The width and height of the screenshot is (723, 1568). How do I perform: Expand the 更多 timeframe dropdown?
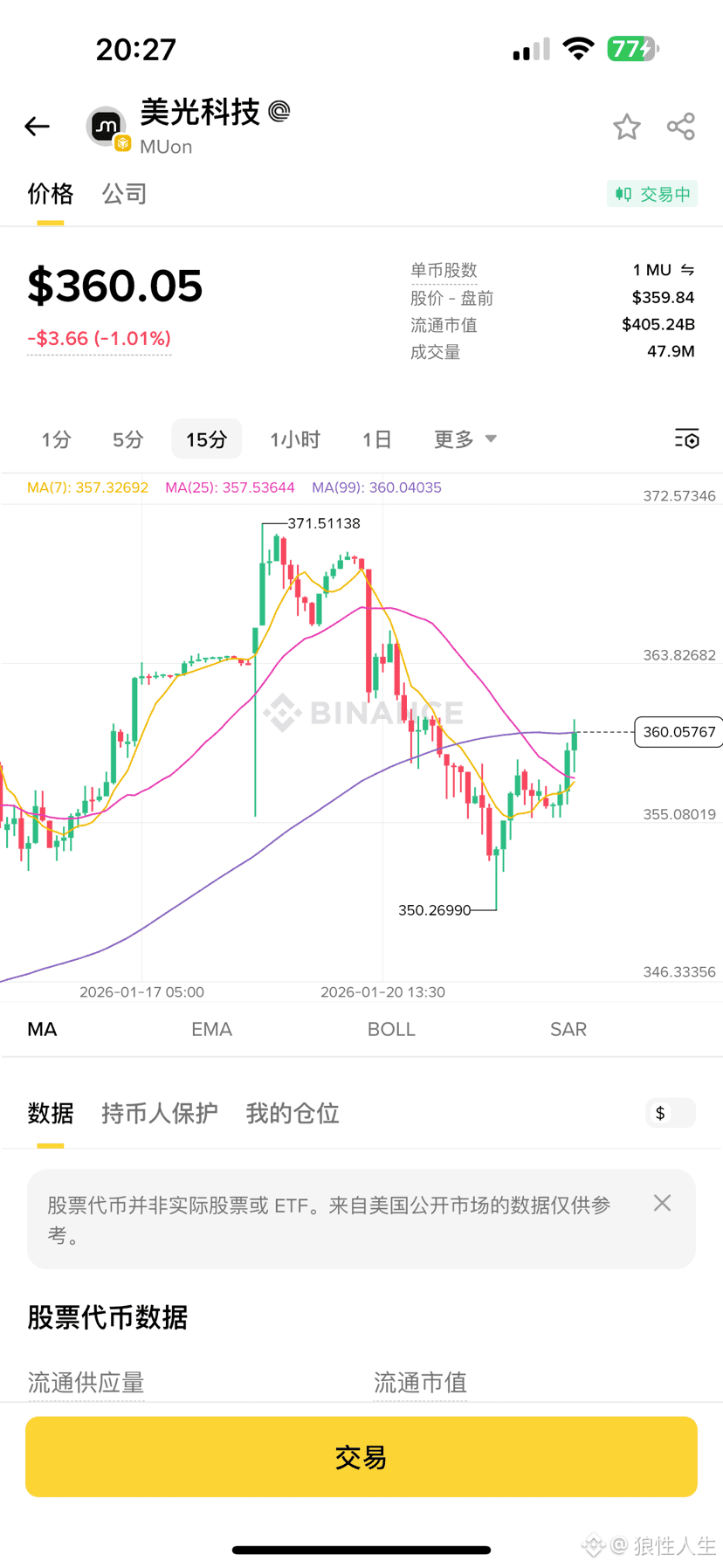pos(465,439)
